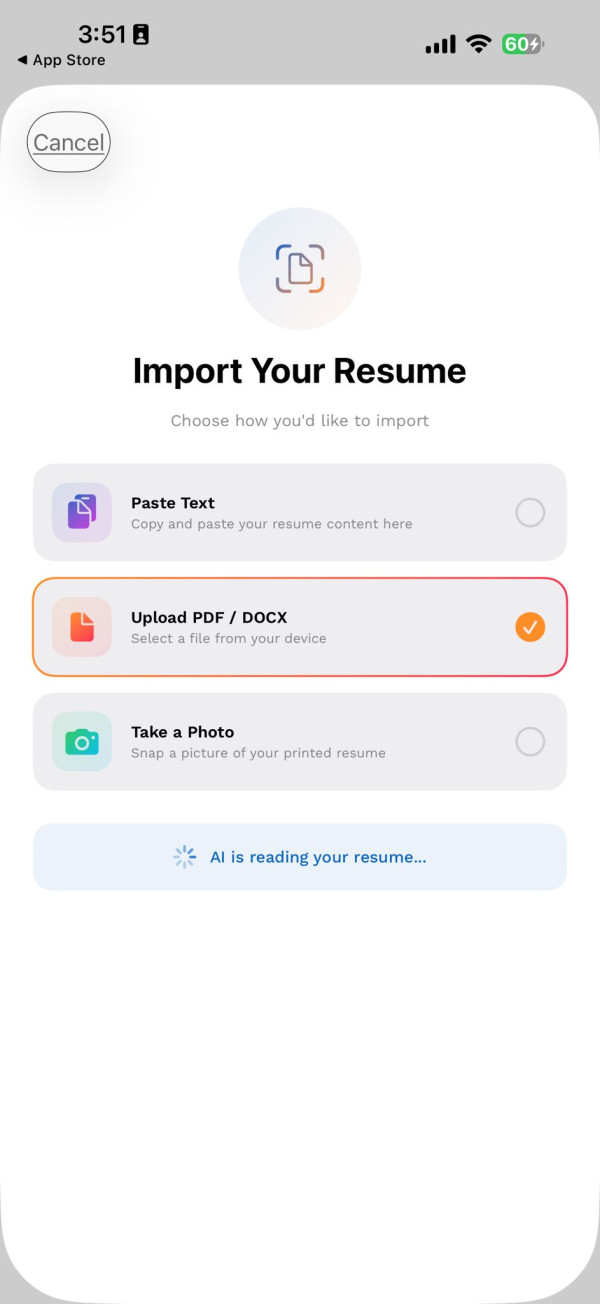Return to App Store via back link
Screen dimensions: 600x1304
(x=61, y=60)
